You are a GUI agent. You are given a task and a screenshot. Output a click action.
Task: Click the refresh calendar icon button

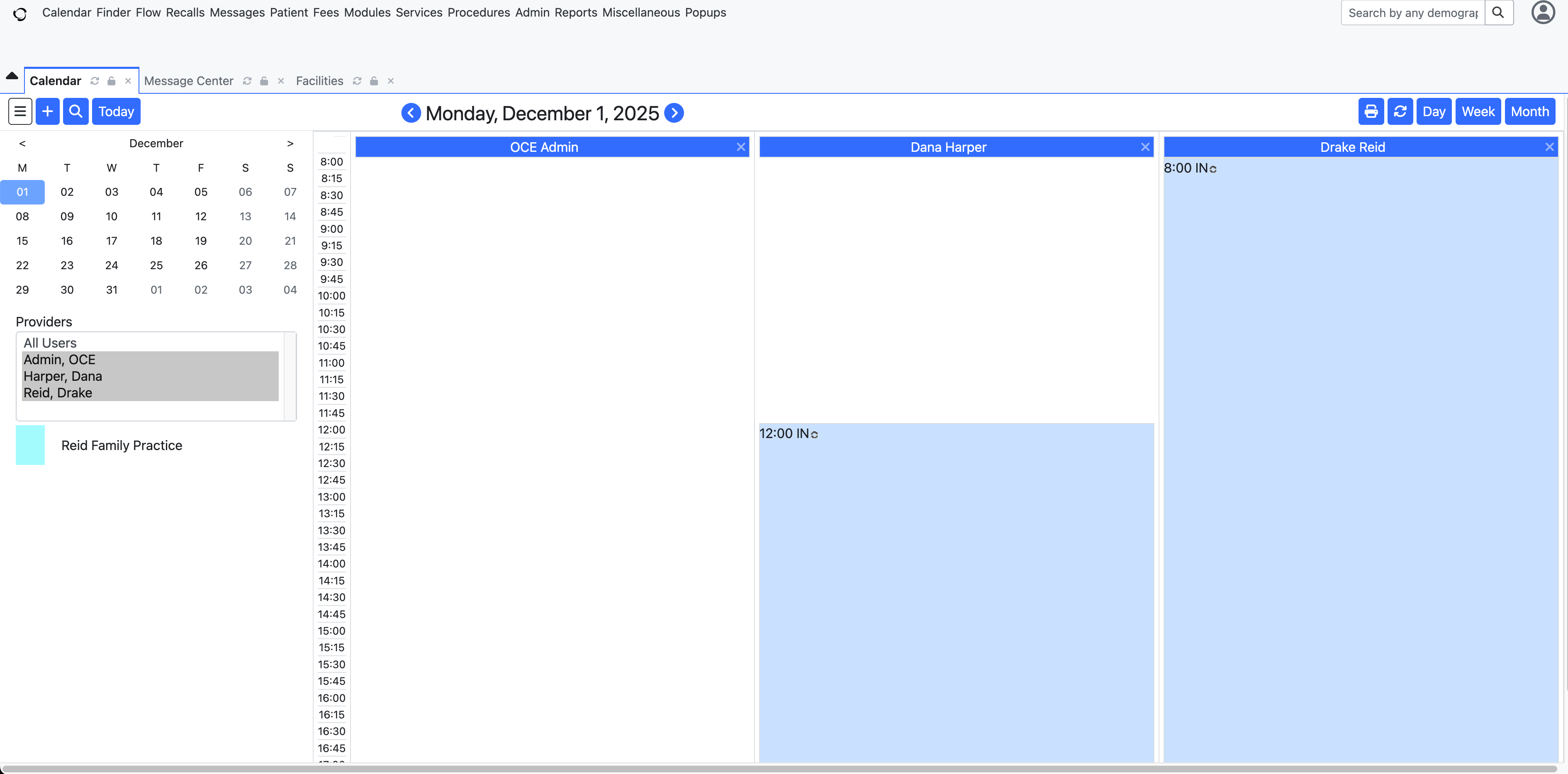coord(1400,111)
